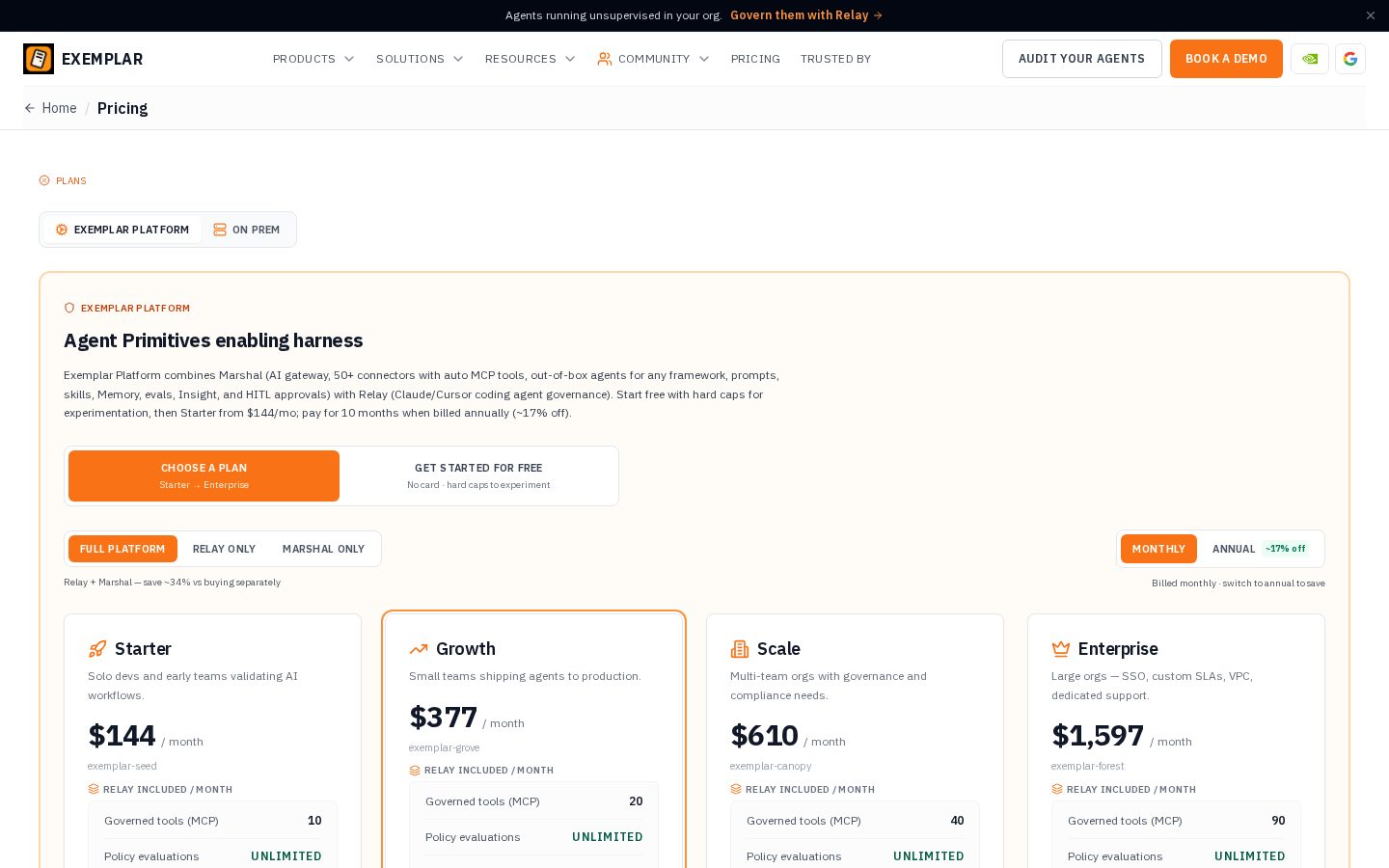This screenshot has width=1389, height=868.
Task: Close the top announcement banner
Action: coord(1370,15)
